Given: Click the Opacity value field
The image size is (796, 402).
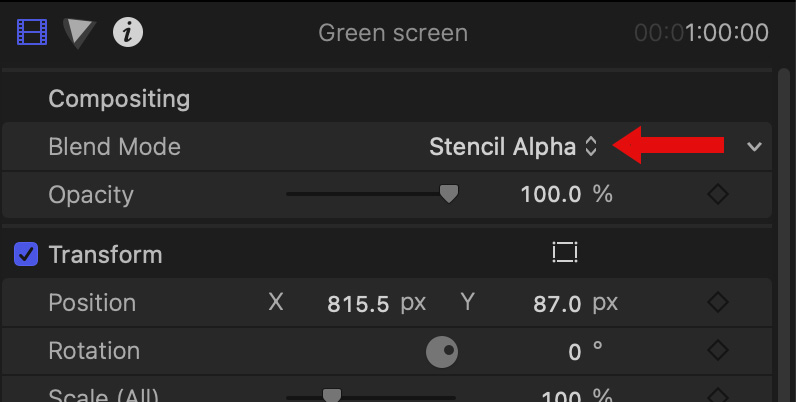Looking at the screenshot, I should [550, 194].
